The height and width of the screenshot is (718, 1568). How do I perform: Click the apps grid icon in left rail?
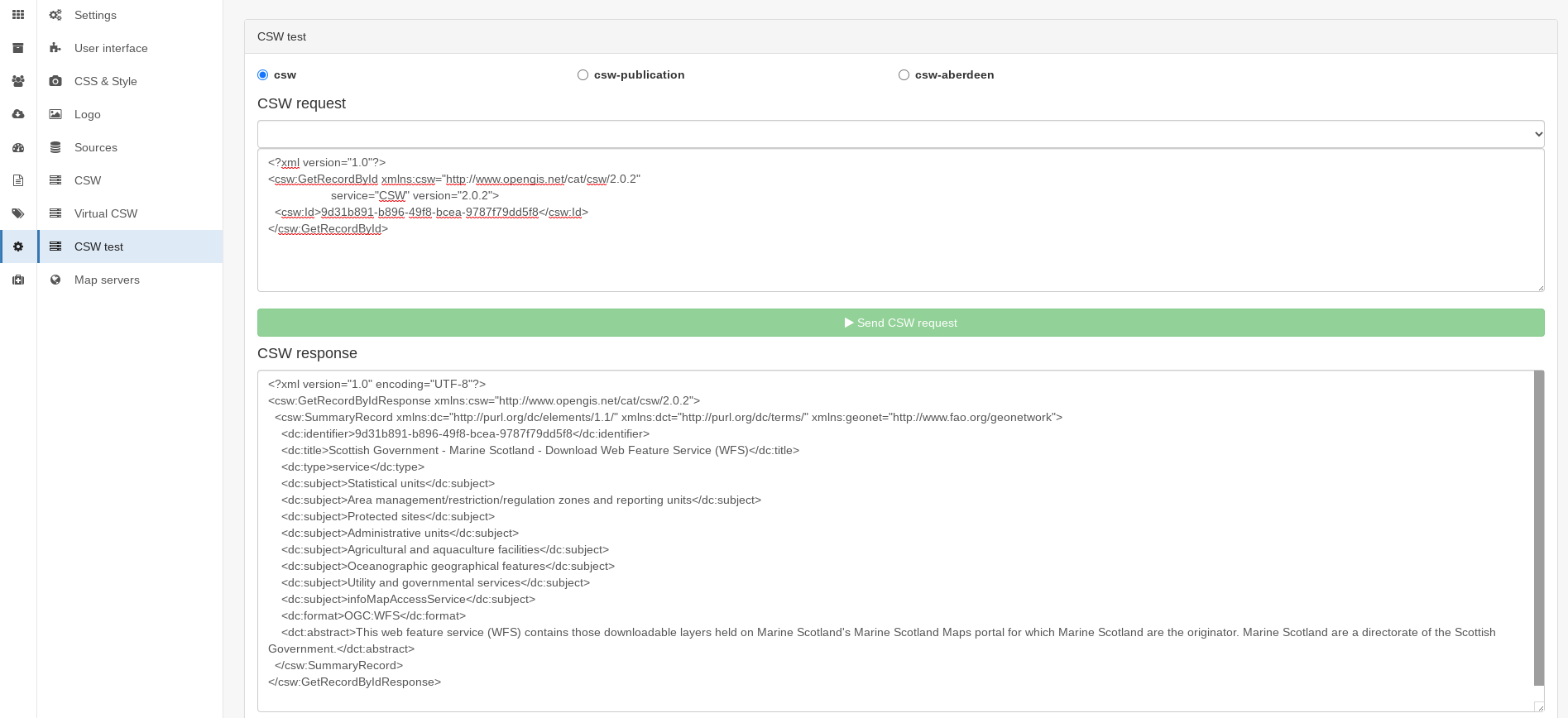coord(18,15)
